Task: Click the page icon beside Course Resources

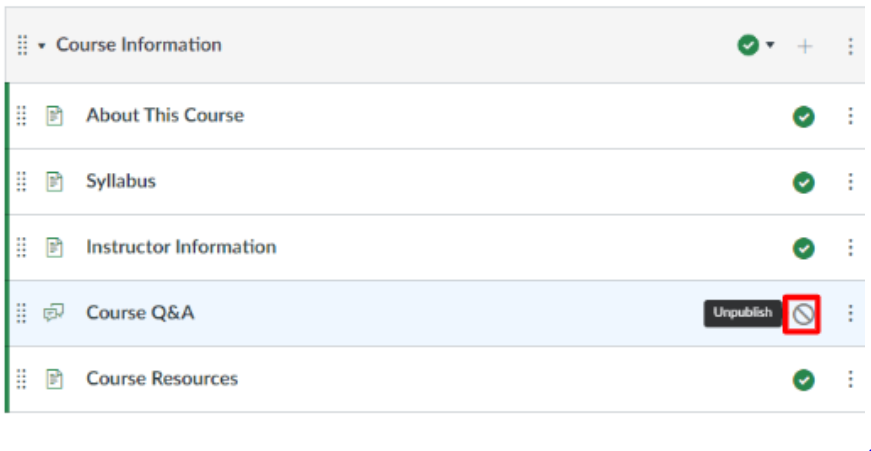Action: tap(54, 379)
